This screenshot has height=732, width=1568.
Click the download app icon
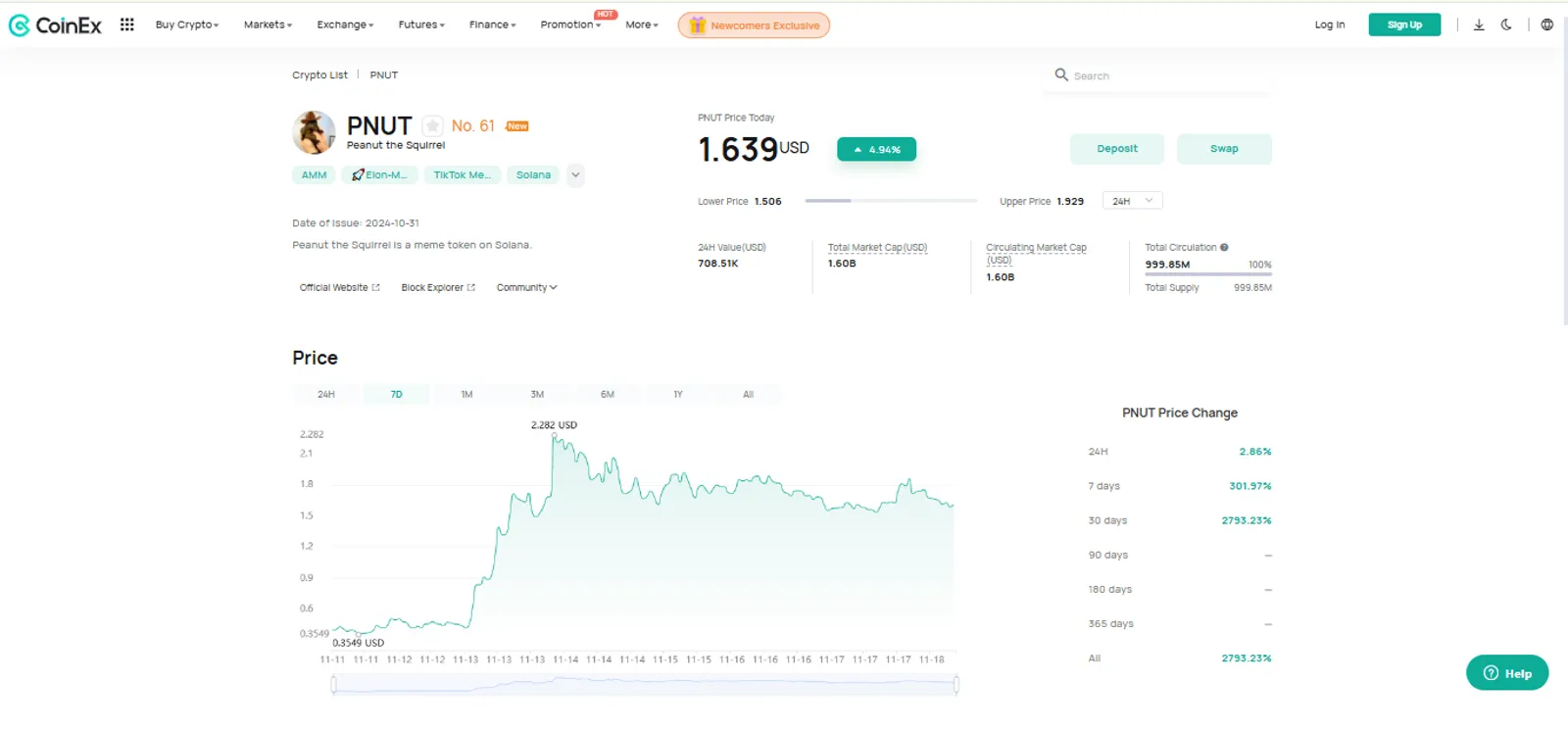(x=1479, y=24)
